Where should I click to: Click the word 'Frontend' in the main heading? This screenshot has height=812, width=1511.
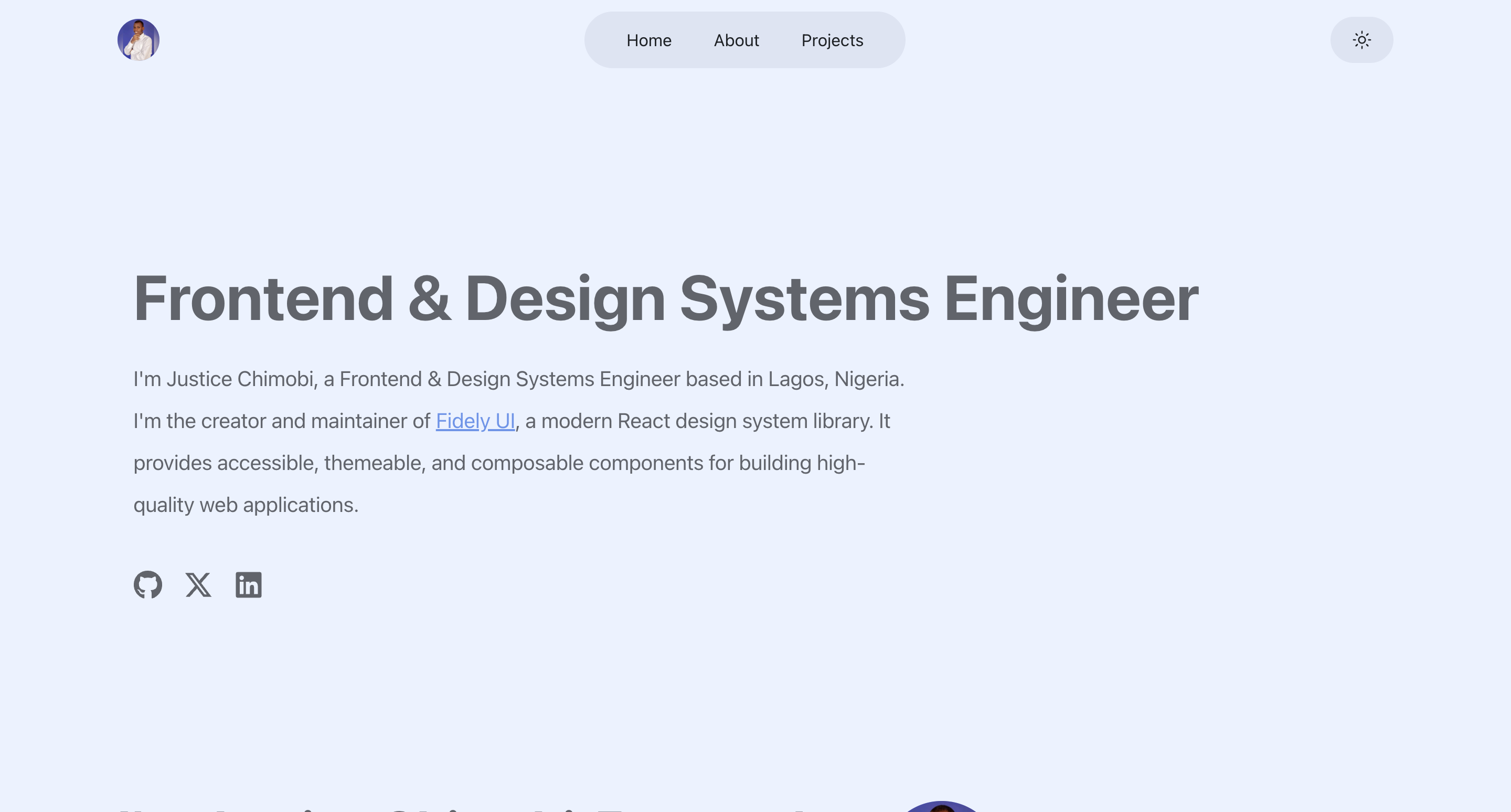click(x=263, y=298)
